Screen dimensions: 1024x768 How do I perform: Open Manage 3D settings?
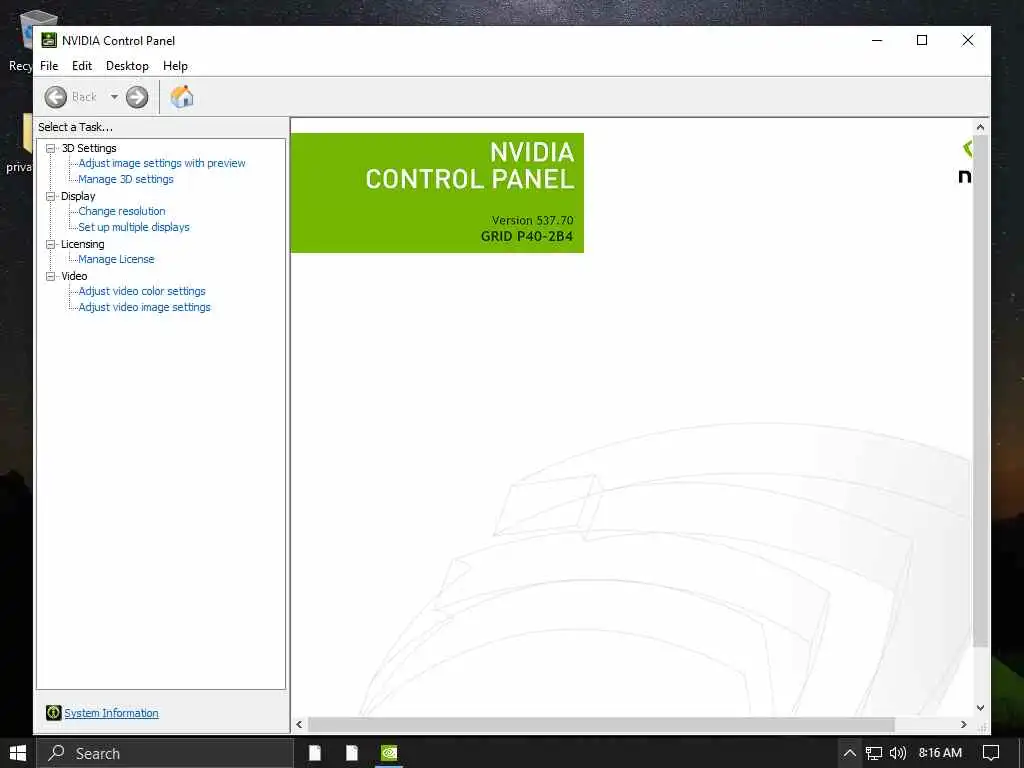click(x=126, y=179)
